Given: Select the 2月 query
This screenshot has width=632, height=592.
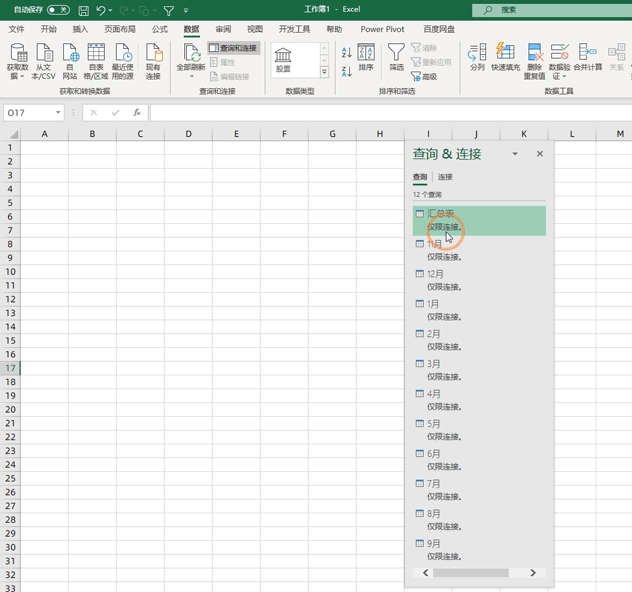Looking at the screenshot, I should click(x=479, y=340).
